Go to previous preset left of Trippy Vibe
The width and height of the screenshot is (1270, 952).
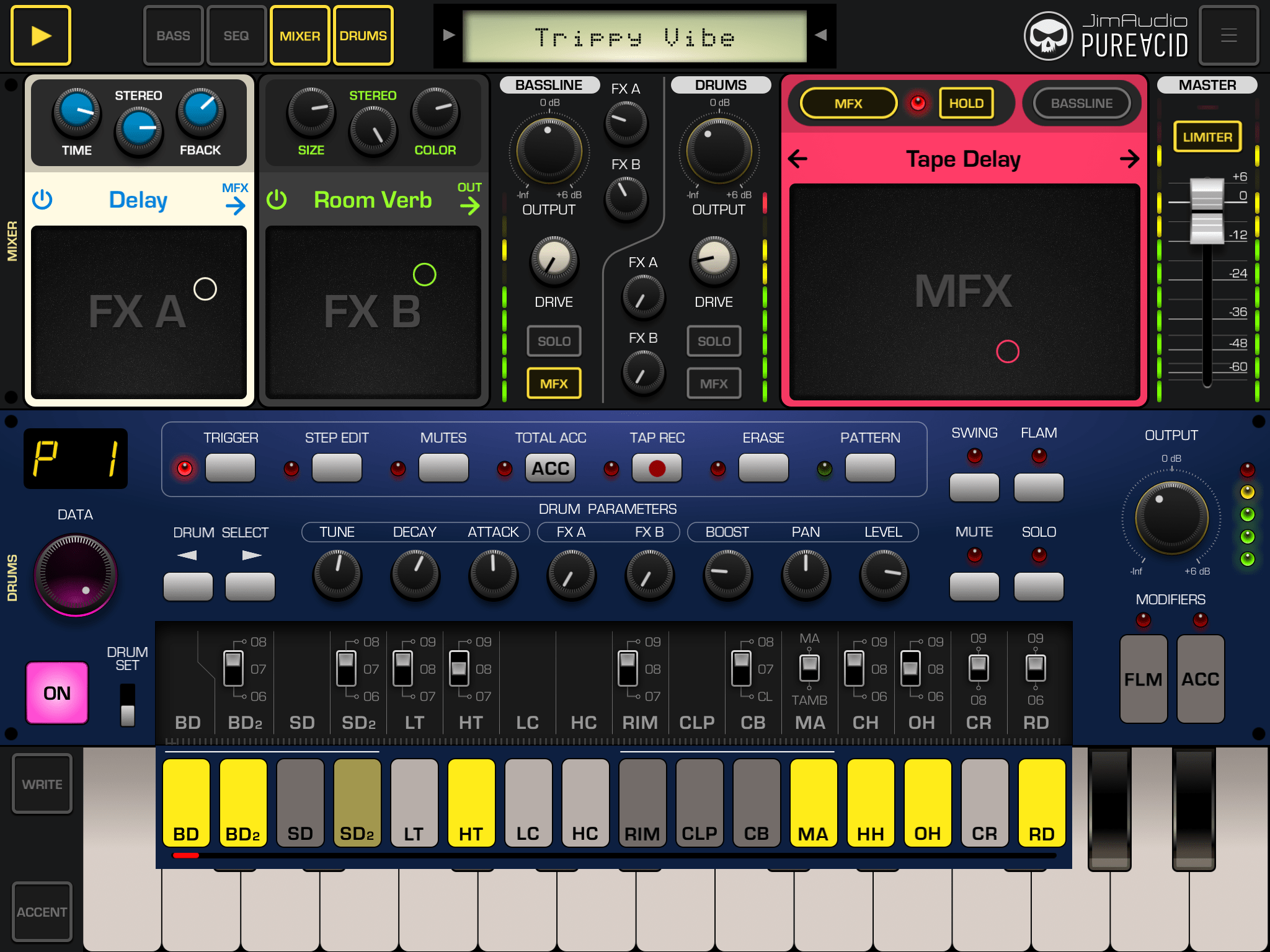click(x=450, y=35)
